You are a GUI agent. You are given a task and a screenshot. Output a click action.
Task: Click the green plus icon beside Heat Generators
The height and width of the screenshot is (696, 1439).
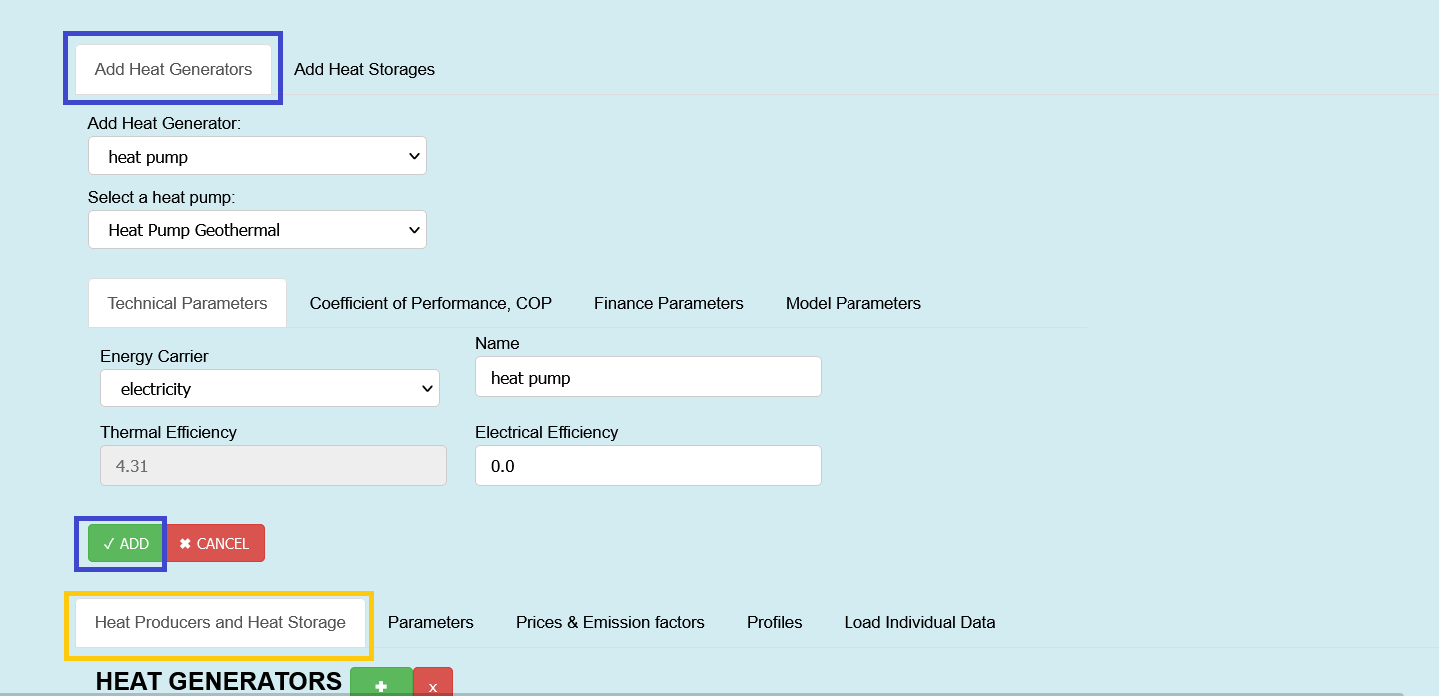(381, 682)
